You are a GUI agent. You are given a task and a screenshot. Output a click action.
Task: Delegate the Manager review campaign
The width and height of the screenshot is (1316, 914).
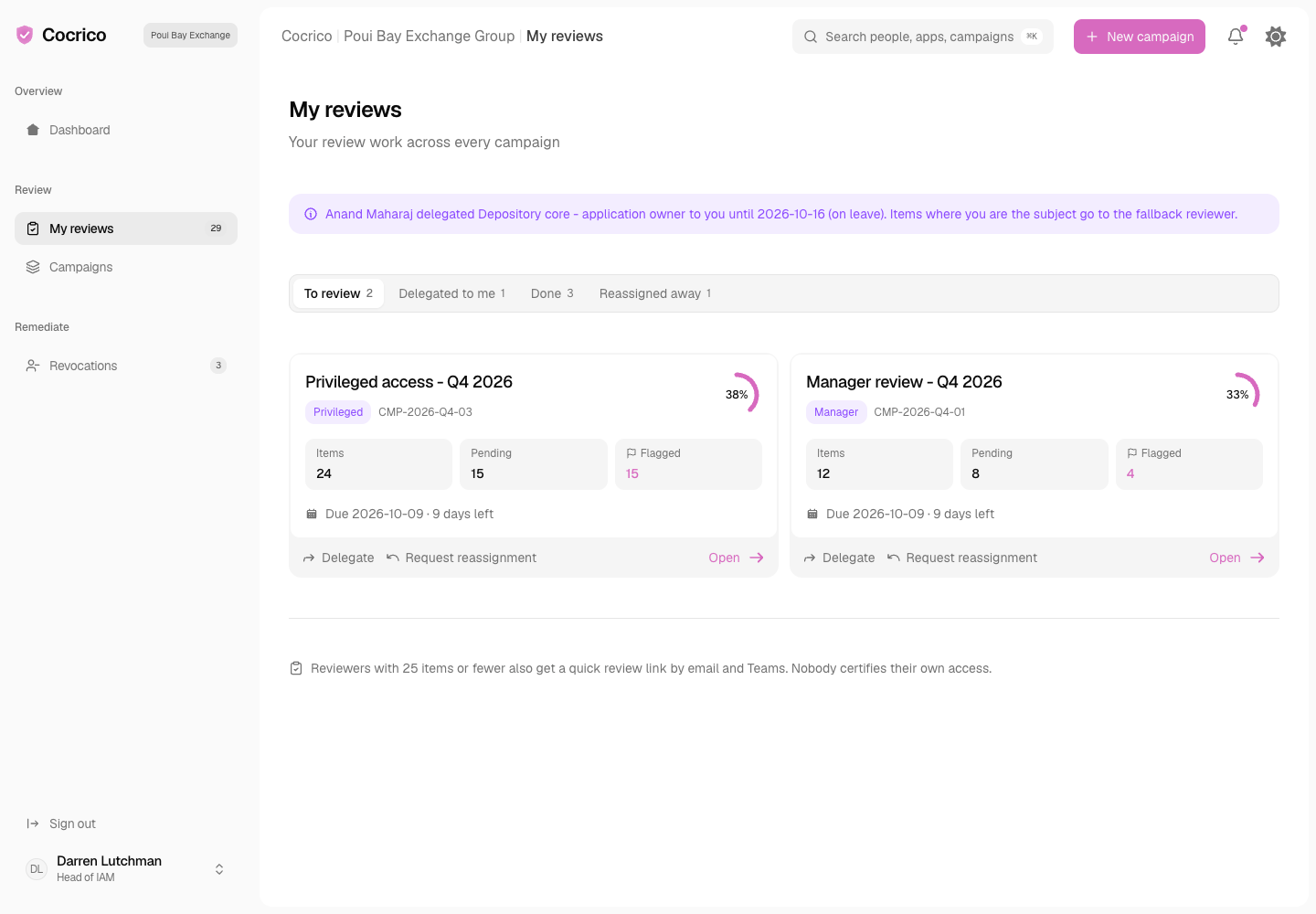(839, 558)
